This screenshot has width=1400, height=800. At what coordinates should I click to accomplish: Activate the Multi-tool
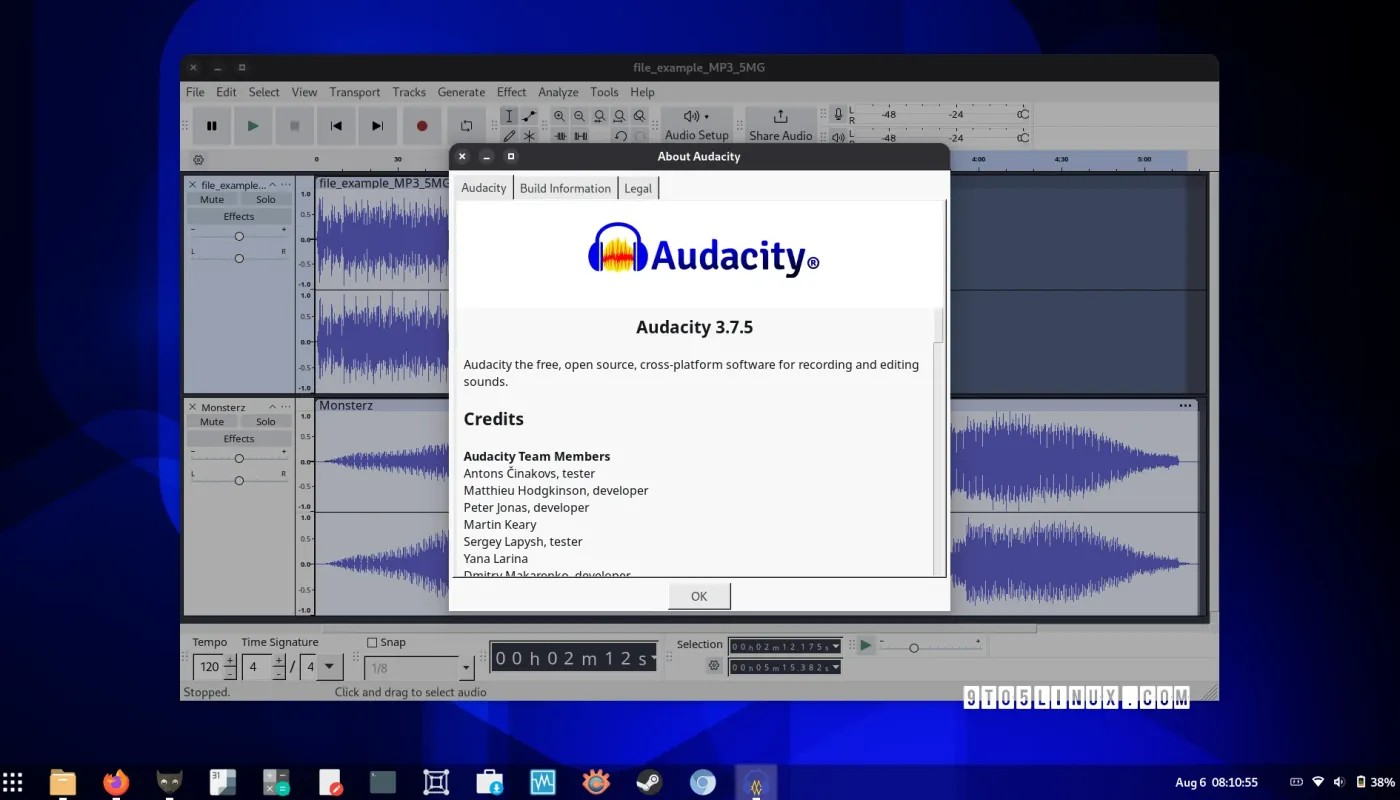coord(528,135)
